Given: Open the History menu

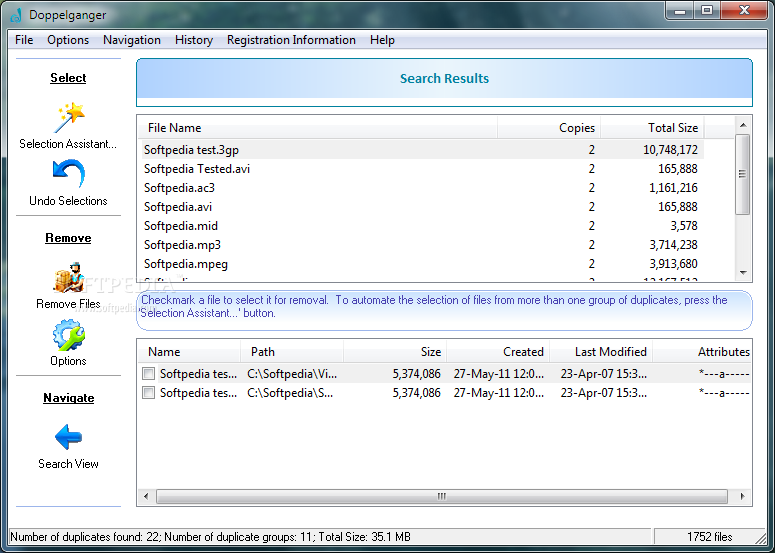Looking at the screenshot, I should [x=194, y=40].
